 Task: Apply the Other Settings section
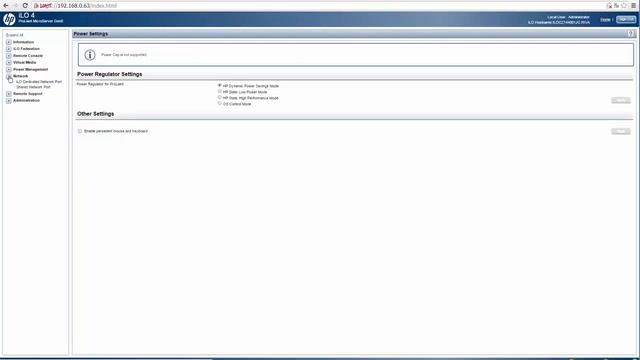click(x=621, y=131)
